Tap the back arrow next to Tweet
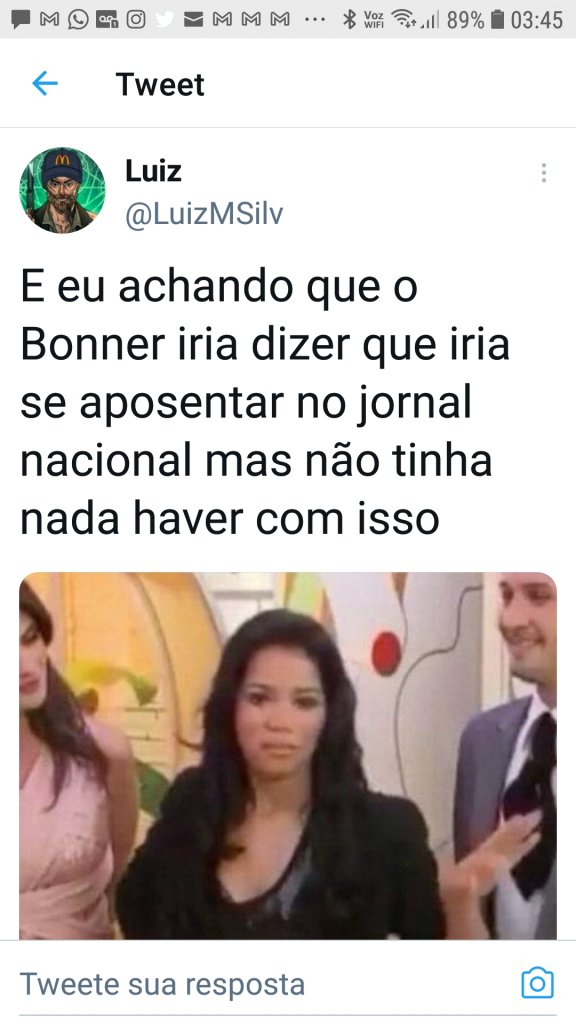The width and height of the screenshot is (576, 1024). pos(44,84)
